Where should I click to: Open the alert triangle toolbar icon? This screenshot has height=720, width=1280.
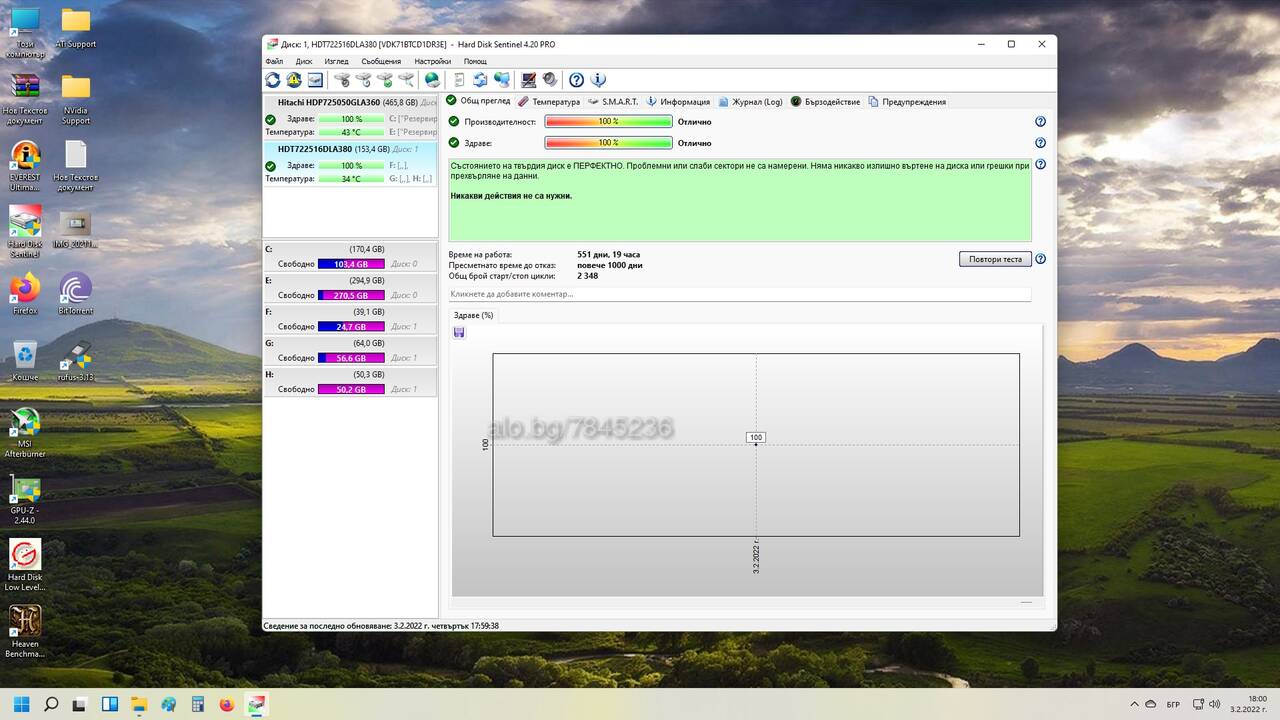pos(294,80)
